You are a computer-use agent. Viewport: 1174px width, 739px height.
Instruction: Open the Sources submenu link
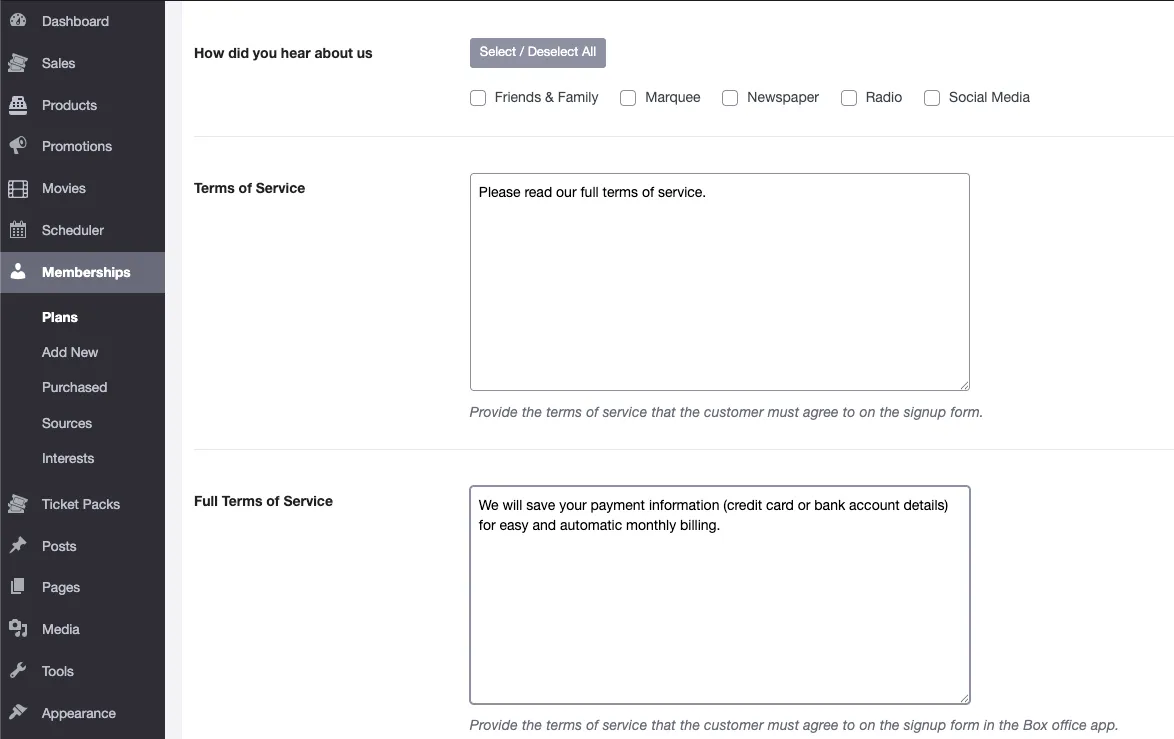click(67, 423)
